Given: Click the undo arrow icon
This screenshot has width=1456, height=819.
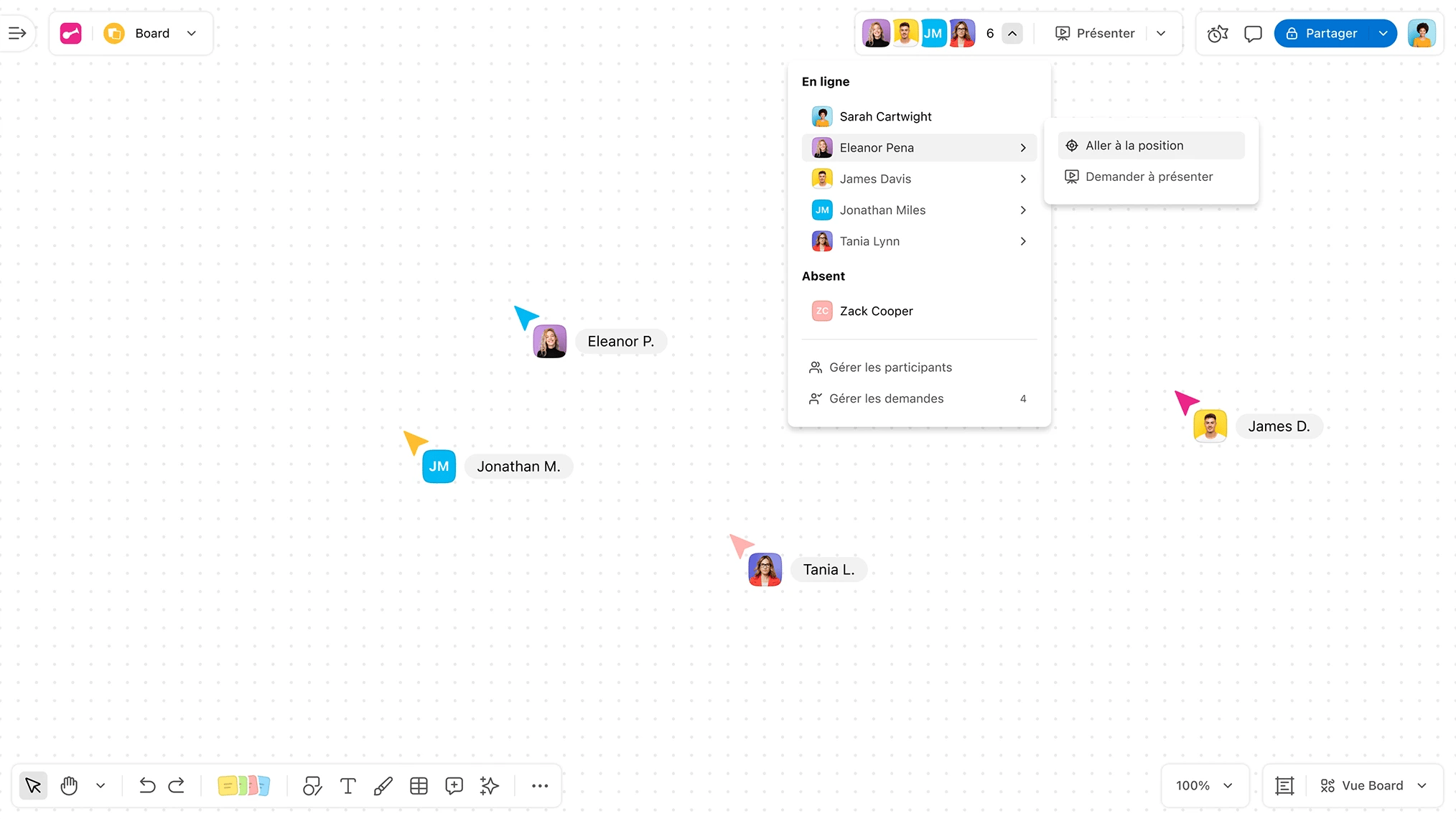Looking at the screenshot, I should coord(147,785).
